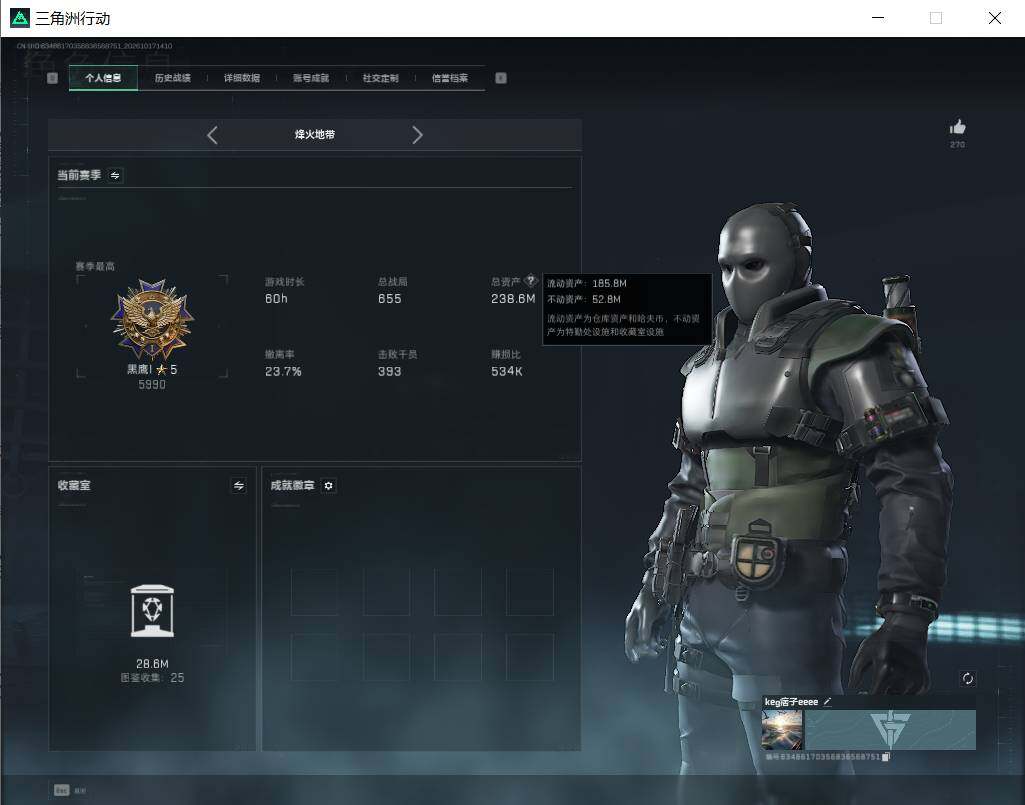Click the previous-tab key icon left of 个人信息
This screenshot has height=805, width=1025.
point(52,78)
